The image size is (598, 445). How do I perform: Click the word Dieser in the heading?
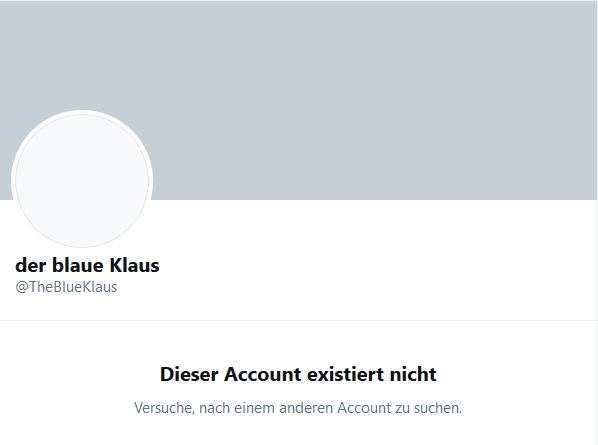click(x=189, y=374)
